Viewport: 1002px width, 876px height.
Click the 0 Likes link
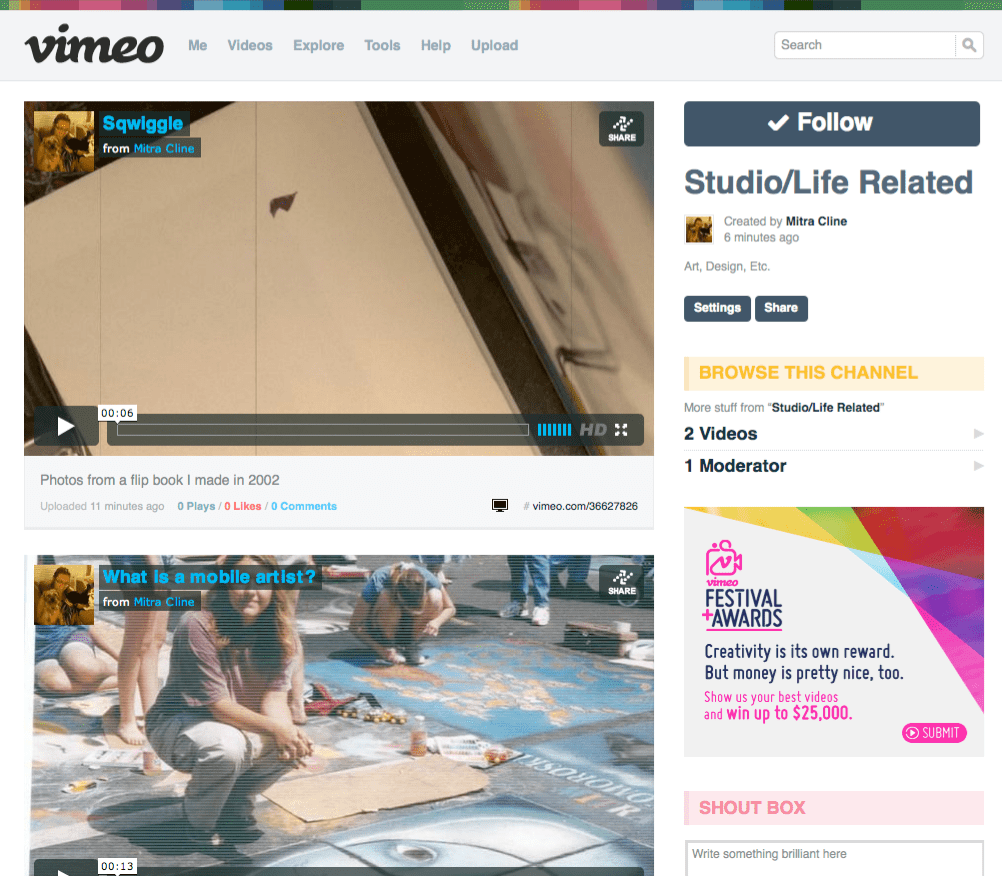(243, 506)
